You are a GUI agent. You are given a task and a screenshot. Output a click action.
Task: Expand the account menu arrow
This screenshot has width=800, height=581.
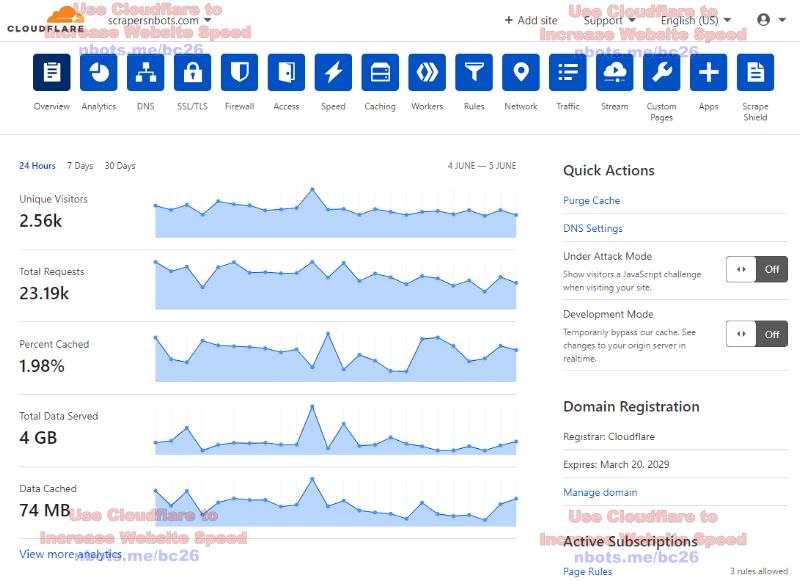click(x=782, y=20)
